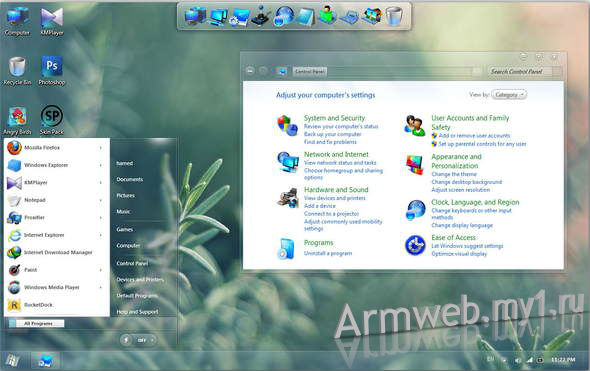Launch Photoshop from the desktop shortcut
590x371 pixels.
point(52,71)
